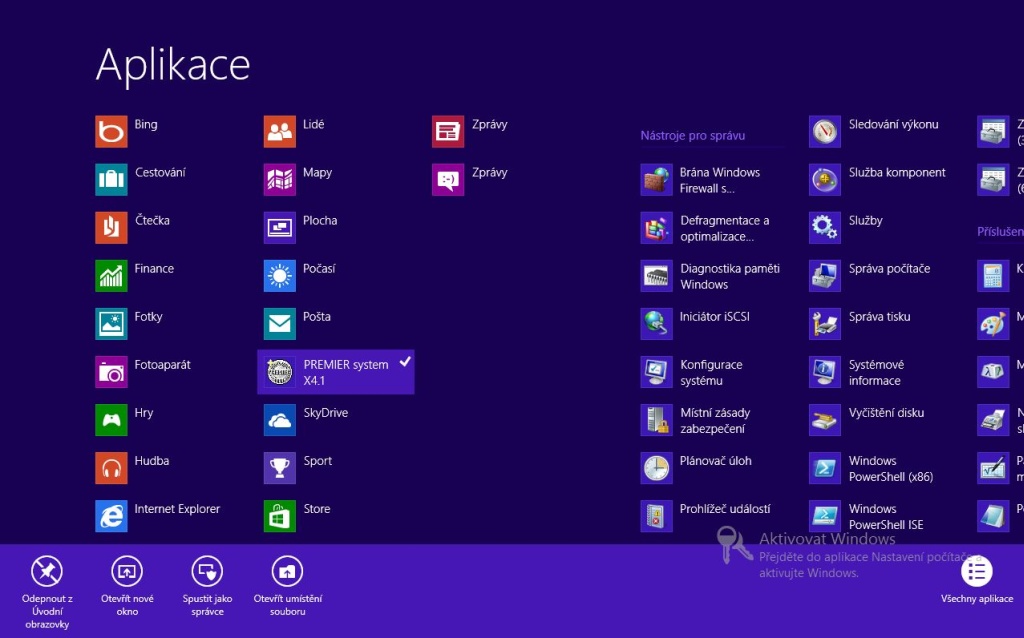Open the purple Zprávy messaging app icon
This screenshot has height=638, width=1024.
click(x=448, y=180)
